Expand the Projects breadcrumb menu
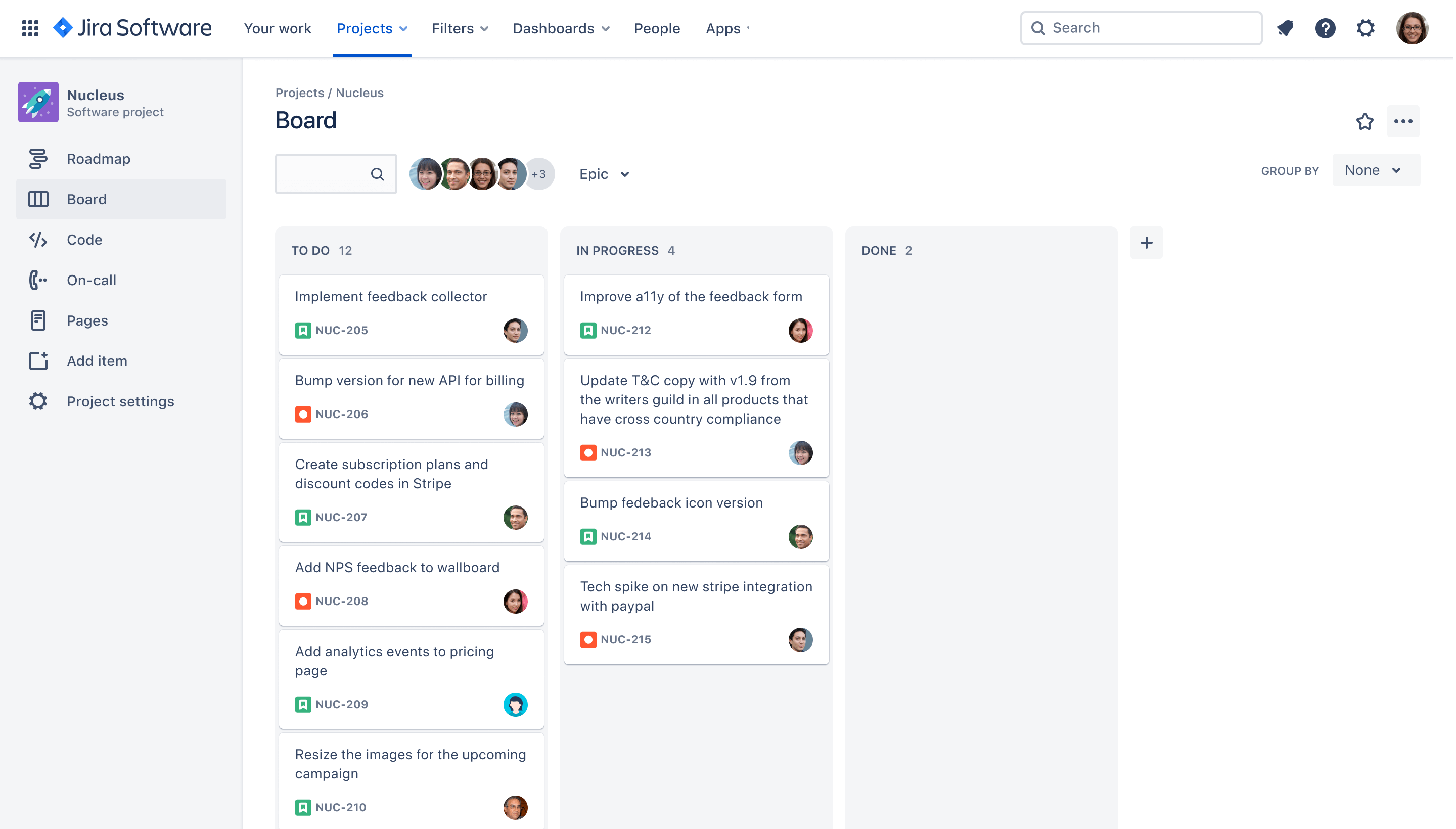 [300, 91]
